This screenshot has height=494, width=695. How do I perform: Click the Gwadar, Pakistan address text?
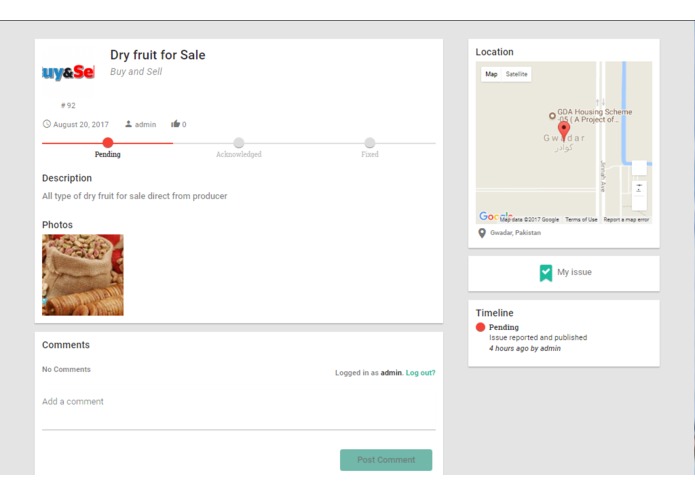point(515,233)
